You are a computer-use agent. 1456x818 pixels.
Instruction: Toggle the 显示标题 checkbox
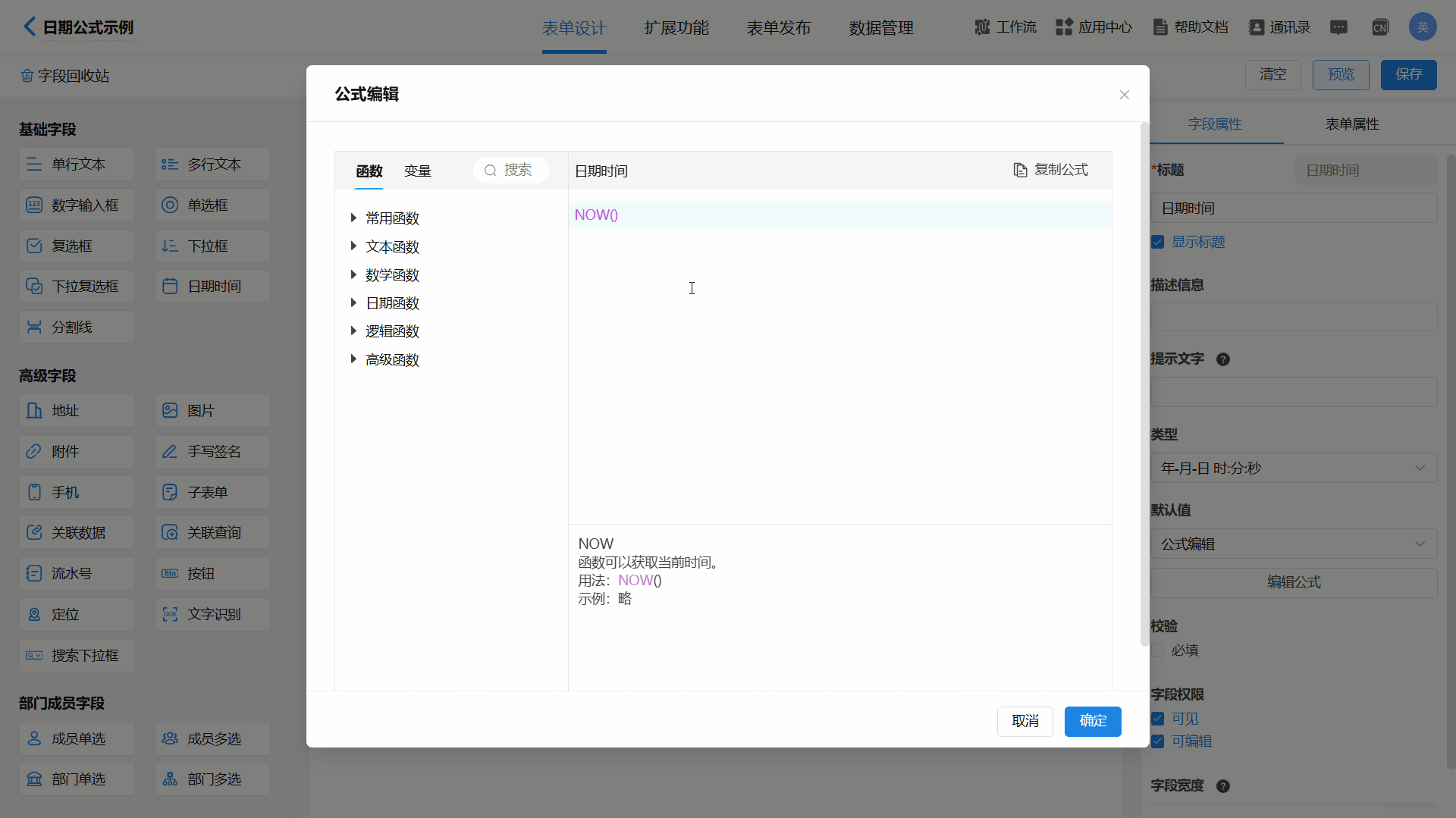1158,242
